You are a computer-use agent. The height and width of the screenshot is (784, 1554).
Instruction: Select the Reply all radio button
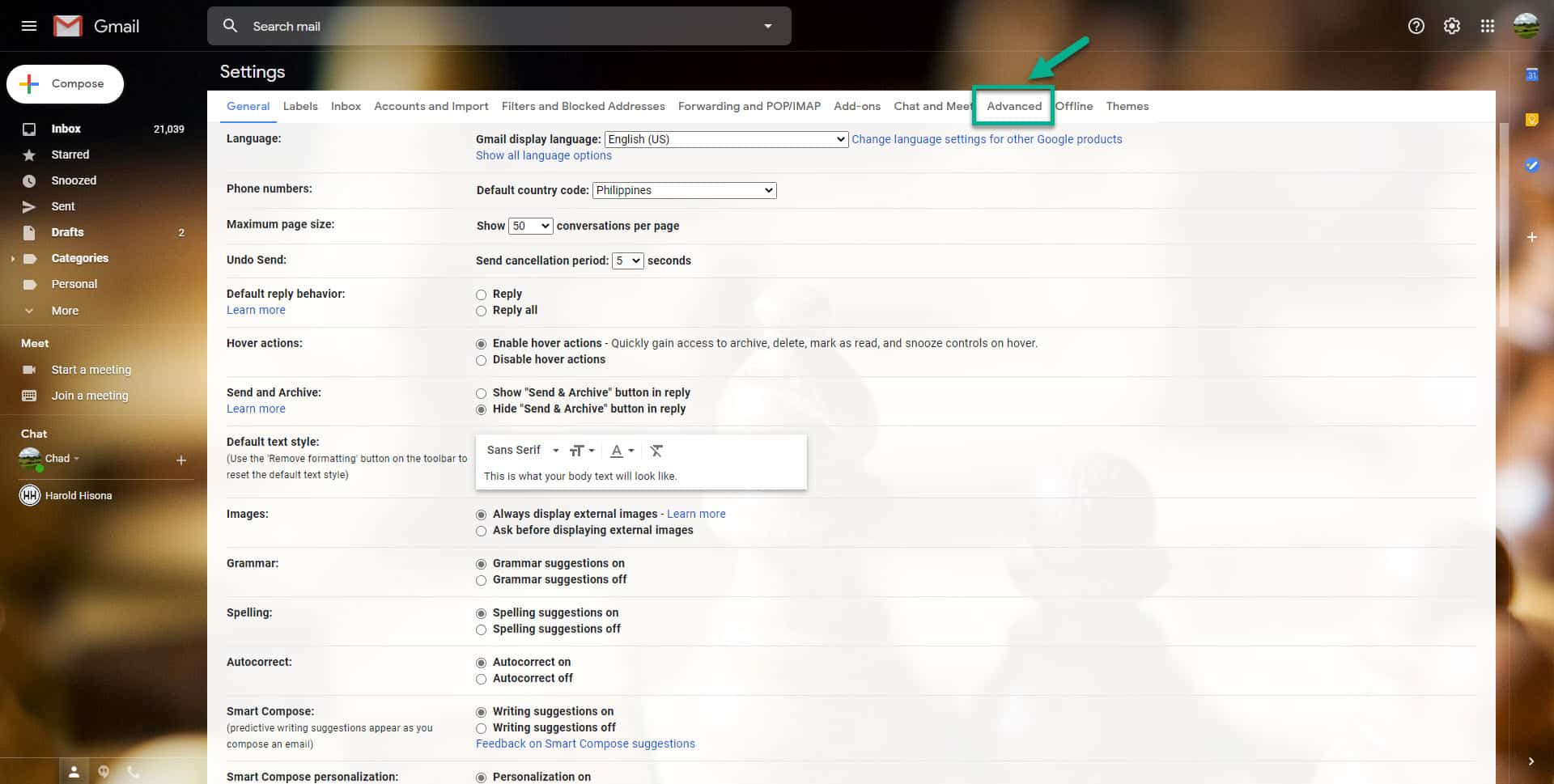coord(481,311)
